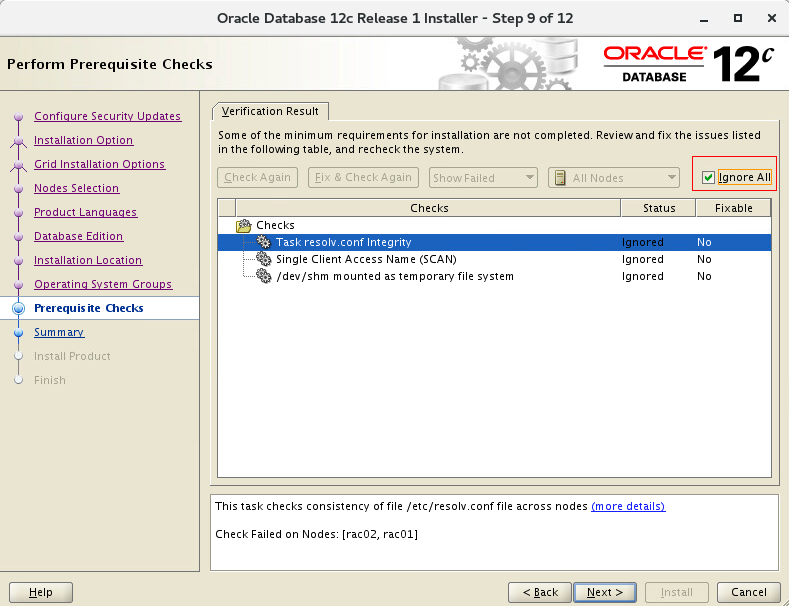Switch to the Verification Result tab
Image resolution: width=789 pixels, height=606 pixels.
(270, 111)
